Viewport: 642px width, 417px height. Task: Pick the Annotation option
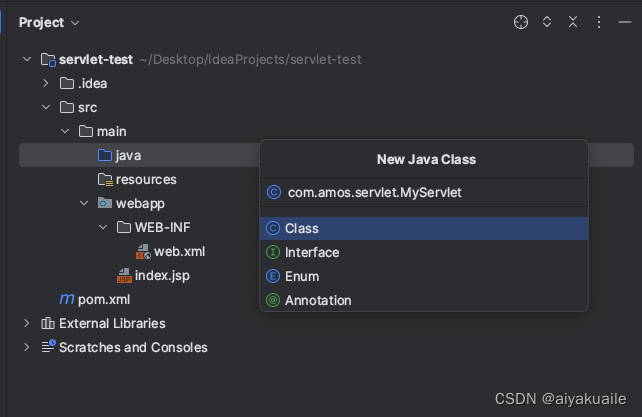coord(424,300)
